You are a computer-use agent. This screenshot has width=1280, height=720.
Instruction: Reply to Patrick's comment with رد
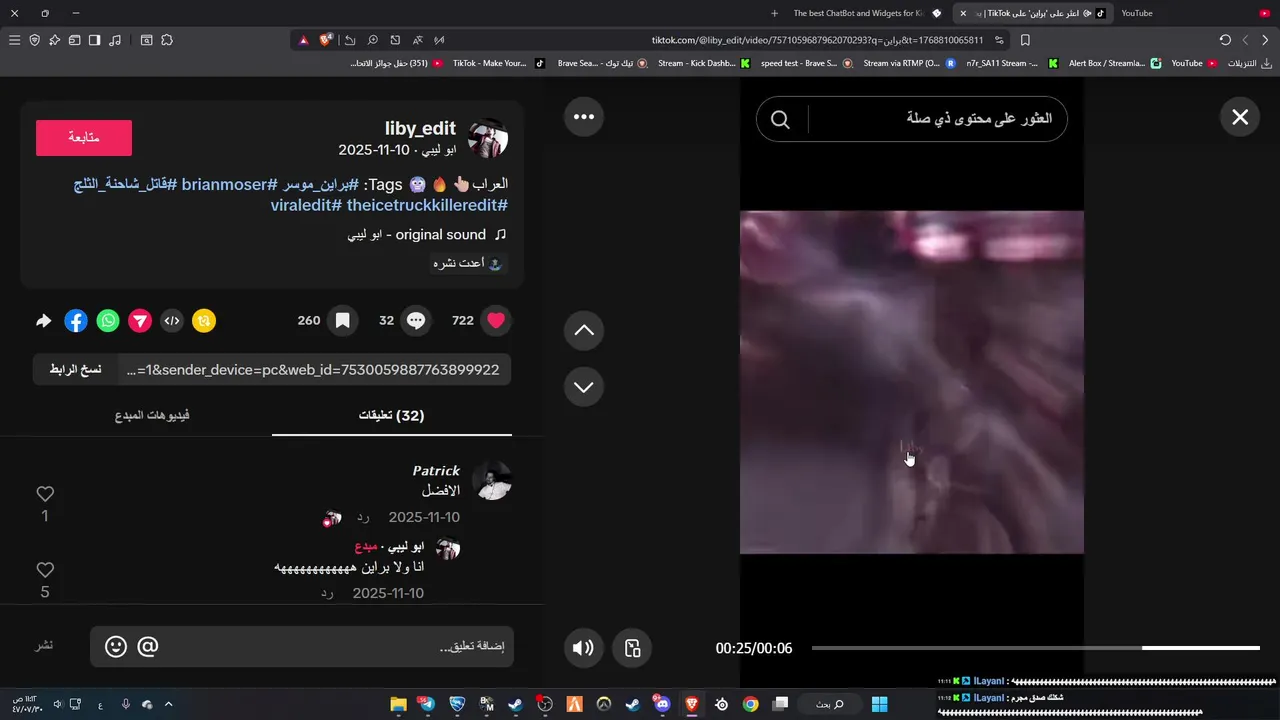[364, 517]
